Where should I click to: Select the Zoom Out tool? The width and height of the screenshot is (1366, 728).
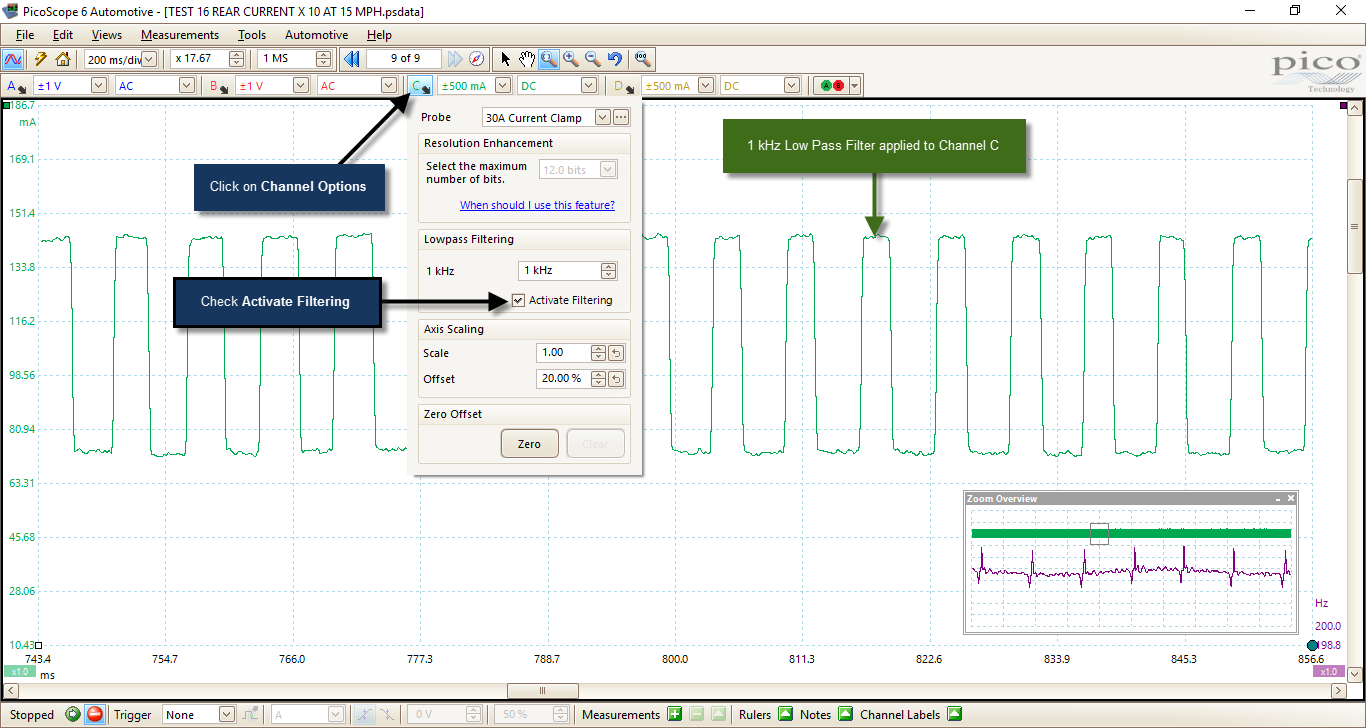click(x=592, y=59)
